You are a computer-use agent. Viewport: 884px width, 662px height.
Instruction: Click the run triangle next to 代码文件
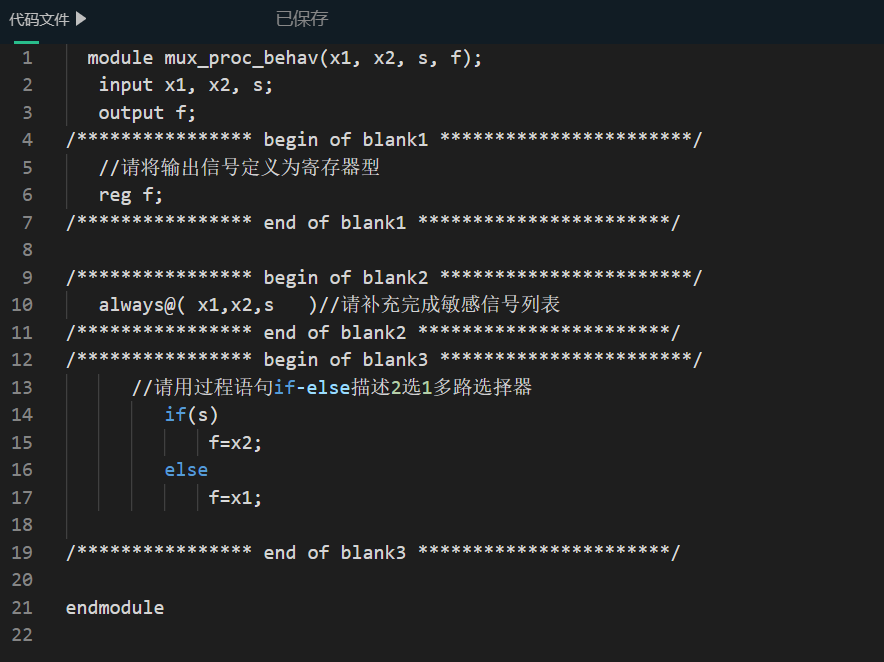tap(80, 17)
